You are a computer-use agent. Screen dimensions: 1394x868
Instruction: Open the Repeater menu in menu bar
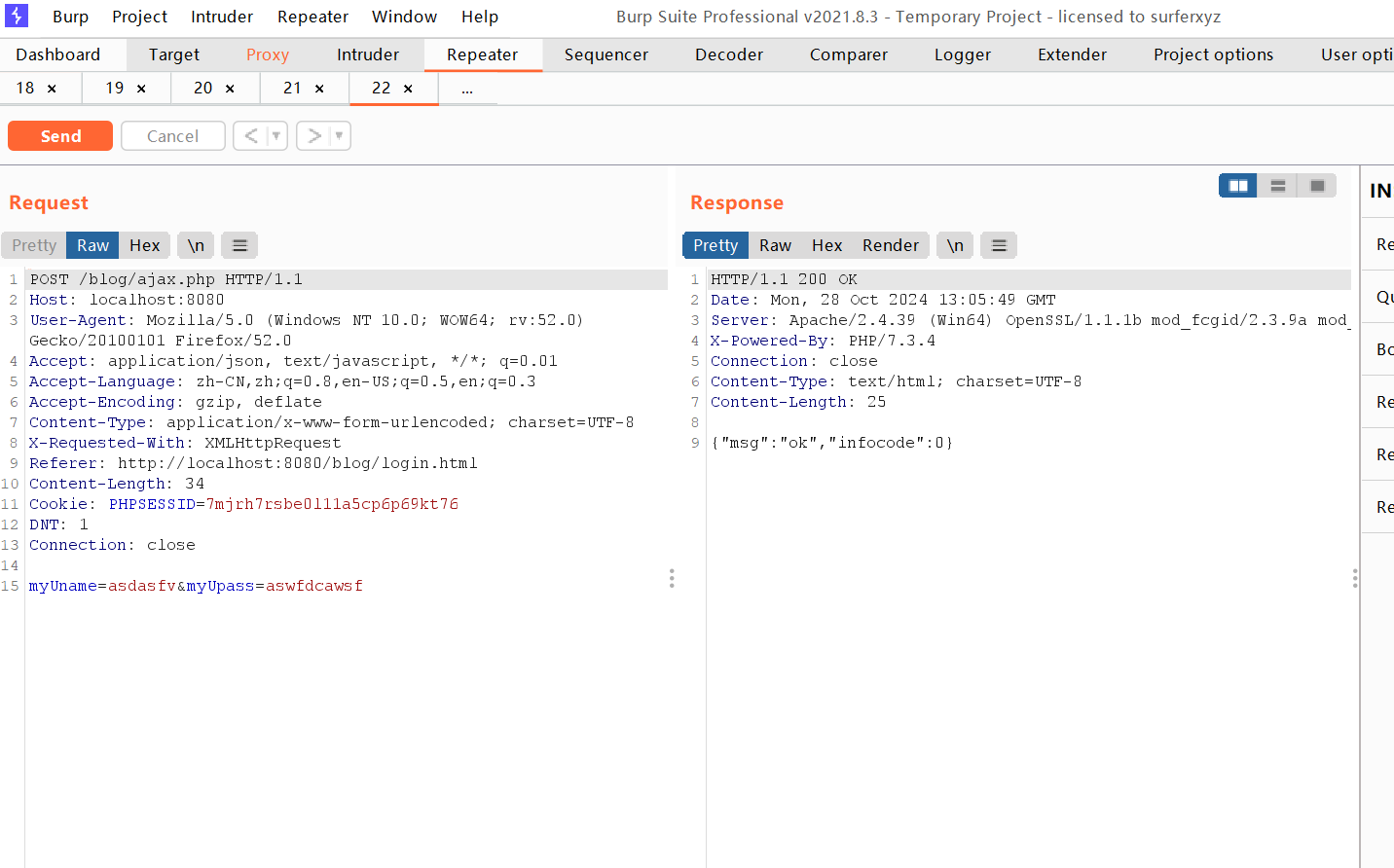(312, 17)
